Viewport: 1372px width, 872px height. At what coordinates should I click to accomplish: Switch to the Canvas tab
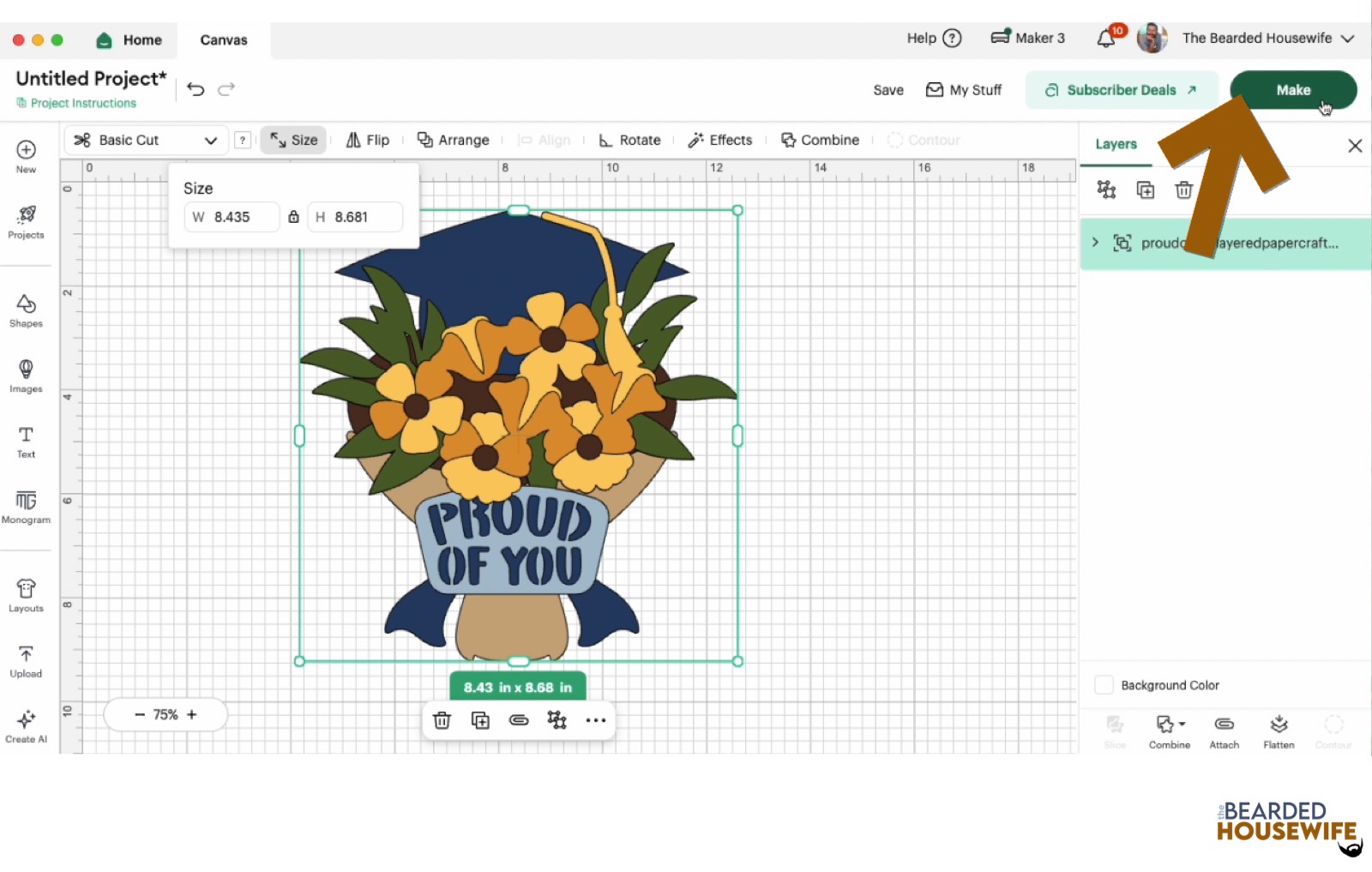224,39
